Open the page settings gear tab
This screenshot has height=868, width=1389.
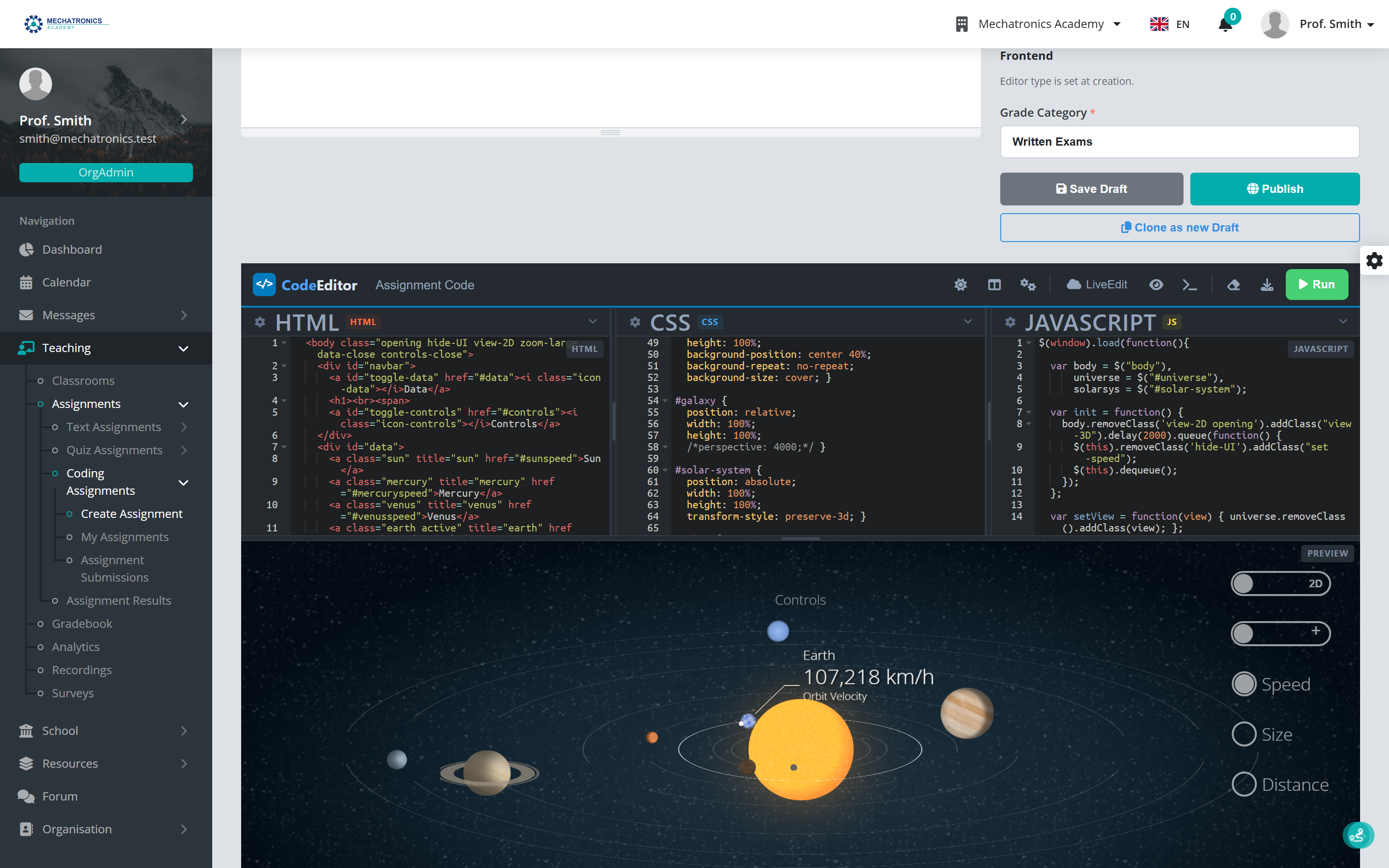click(1374, 260)
